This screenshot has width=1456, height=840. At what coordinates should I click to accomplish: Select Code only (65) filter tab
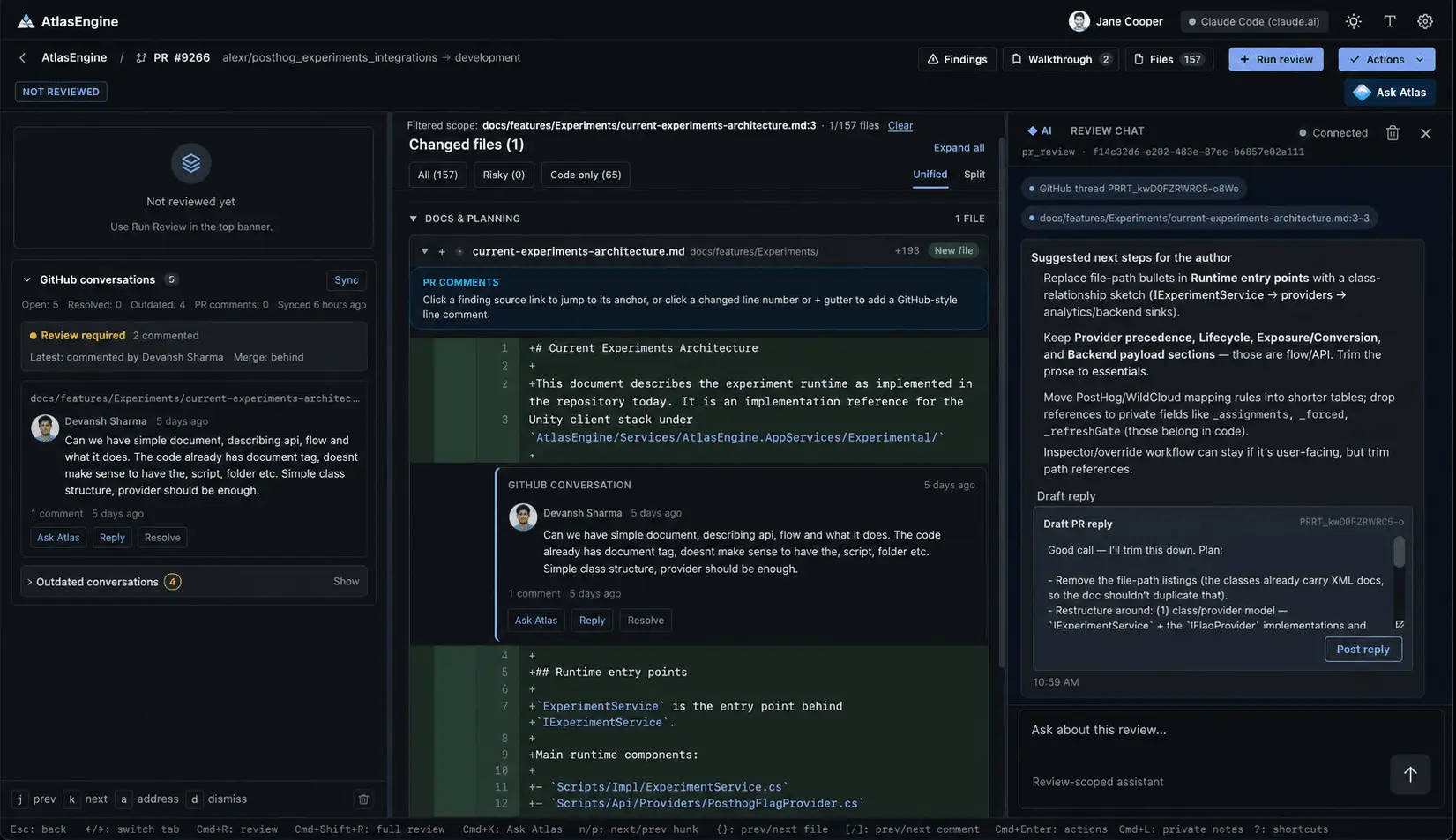click(586, 175)
